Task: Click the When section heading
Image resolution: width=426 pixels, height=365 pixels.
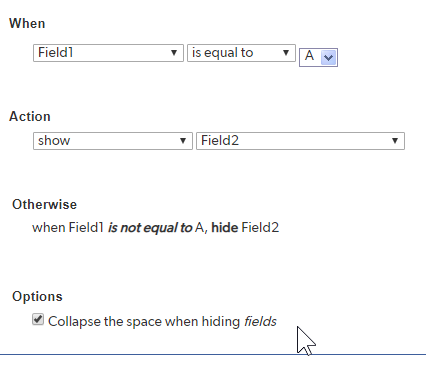Action: [27, 24]
